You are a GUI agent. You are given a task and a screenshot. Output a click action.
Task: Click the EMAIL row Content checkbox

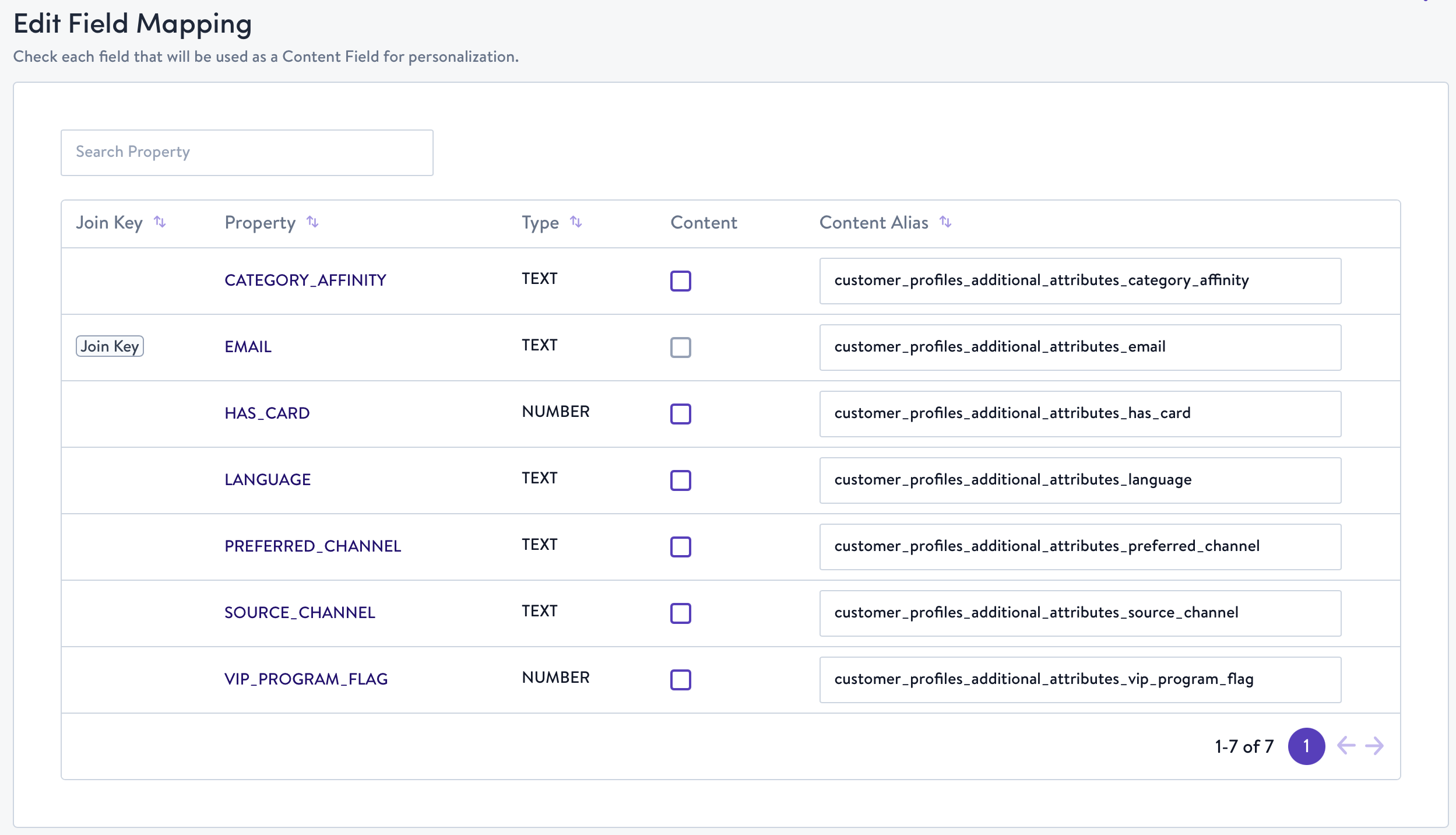pos(680,348)
